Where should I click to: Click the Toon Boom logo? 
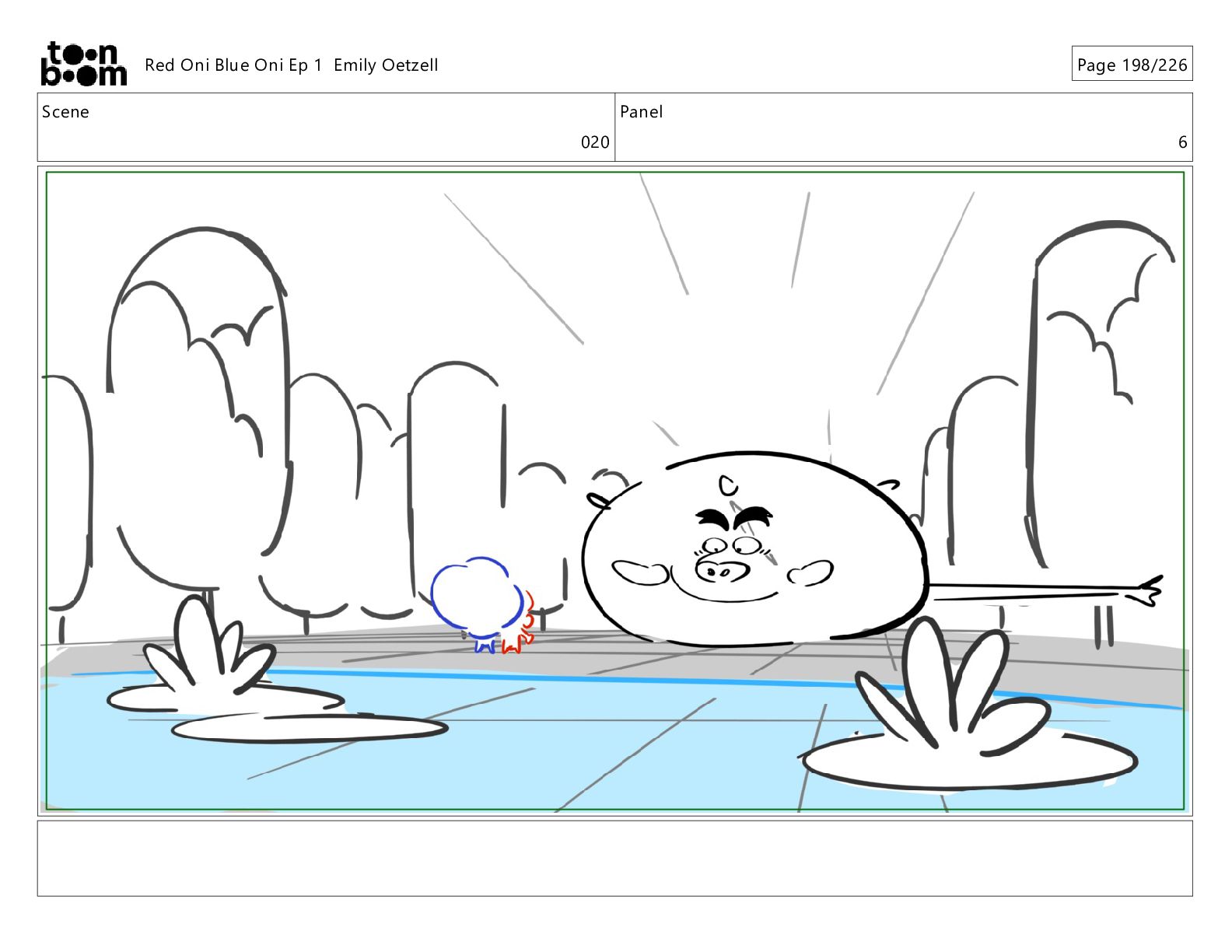pyautogui.click(x=83, y=64)
